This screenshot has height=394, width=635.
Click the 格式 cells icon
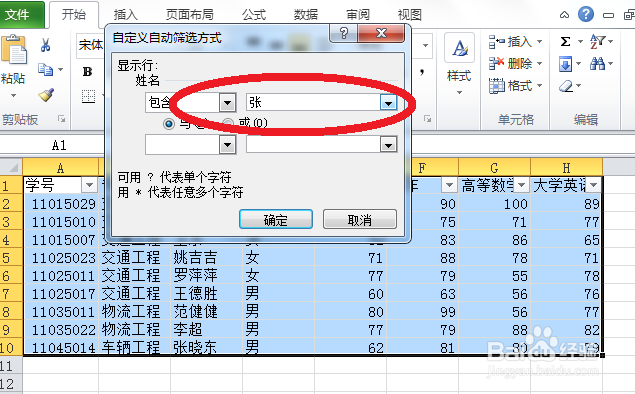coord(496,85)
